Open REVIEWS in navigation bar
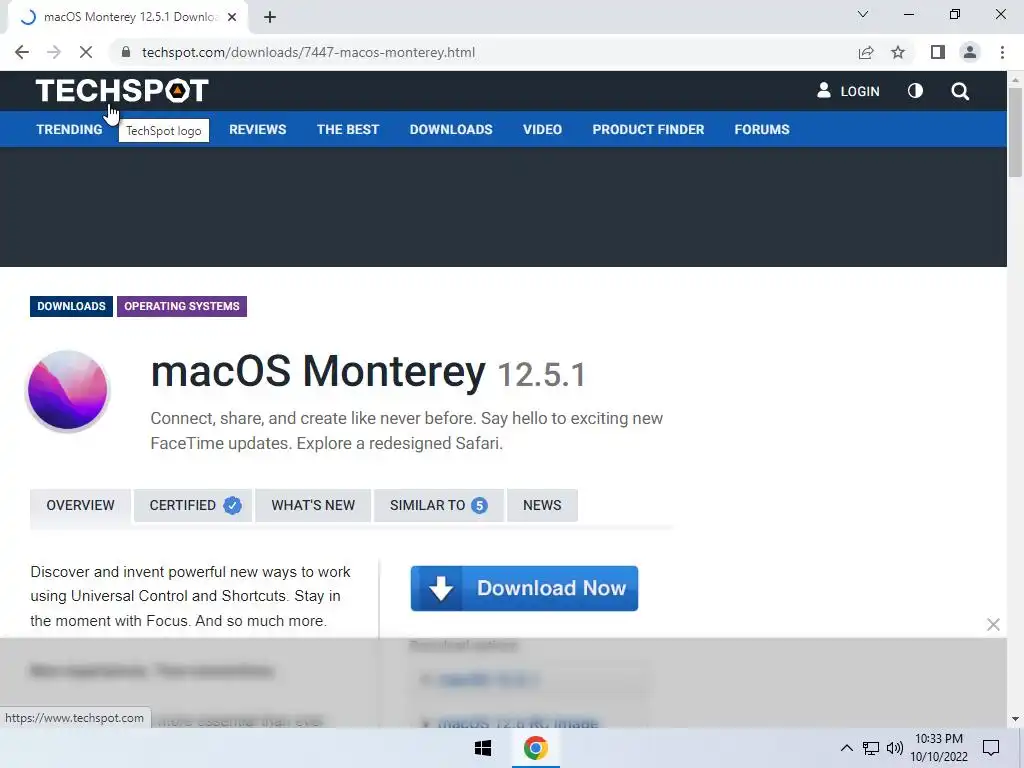Image resolution: width=1024 pixels, height=768 pixels. [257, 129]
